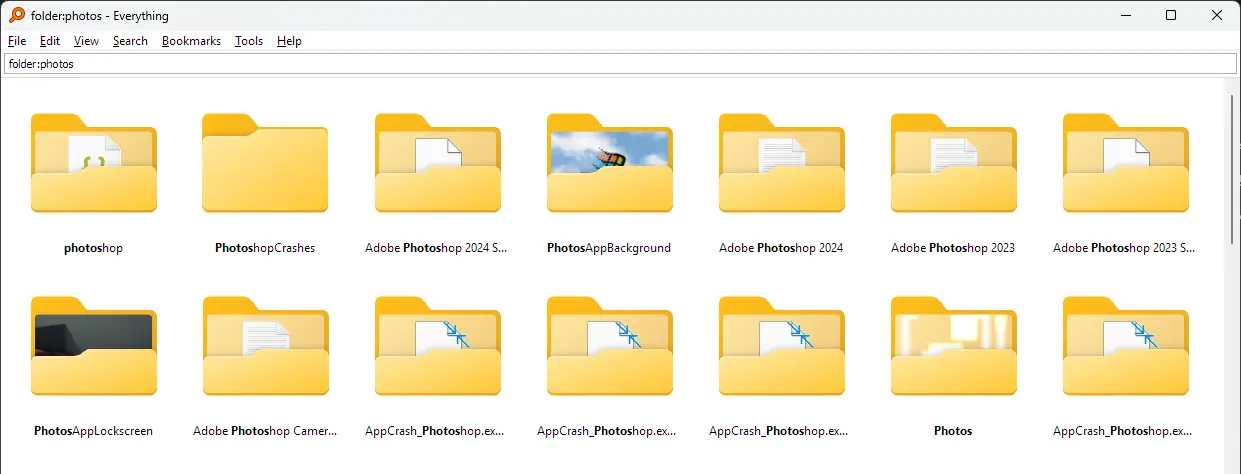Click the "Adobe Photoshop 2024 S..." label
Viewport: 1241px width, 474px height.
pyautogui.click(x=437, y=248)
